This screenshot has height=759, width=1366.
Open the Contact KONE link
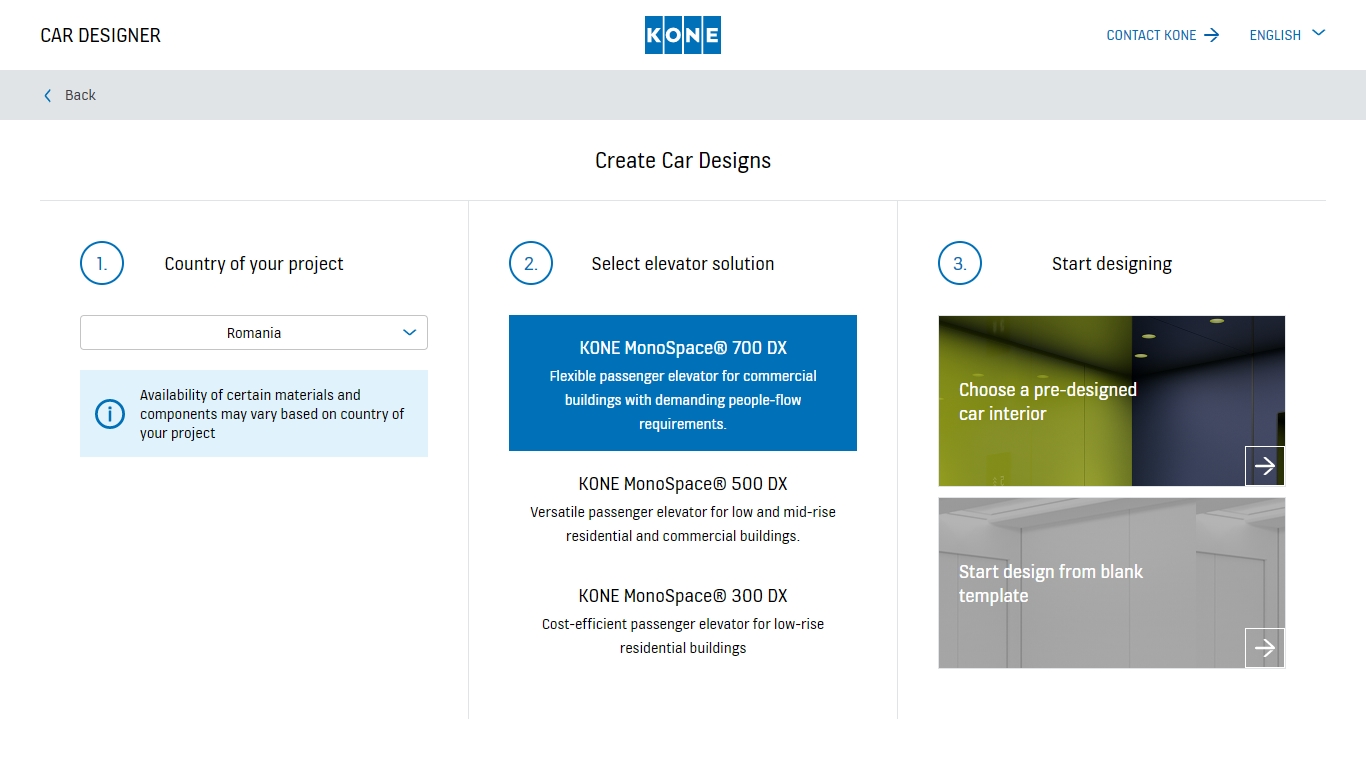click(1163, 35)
